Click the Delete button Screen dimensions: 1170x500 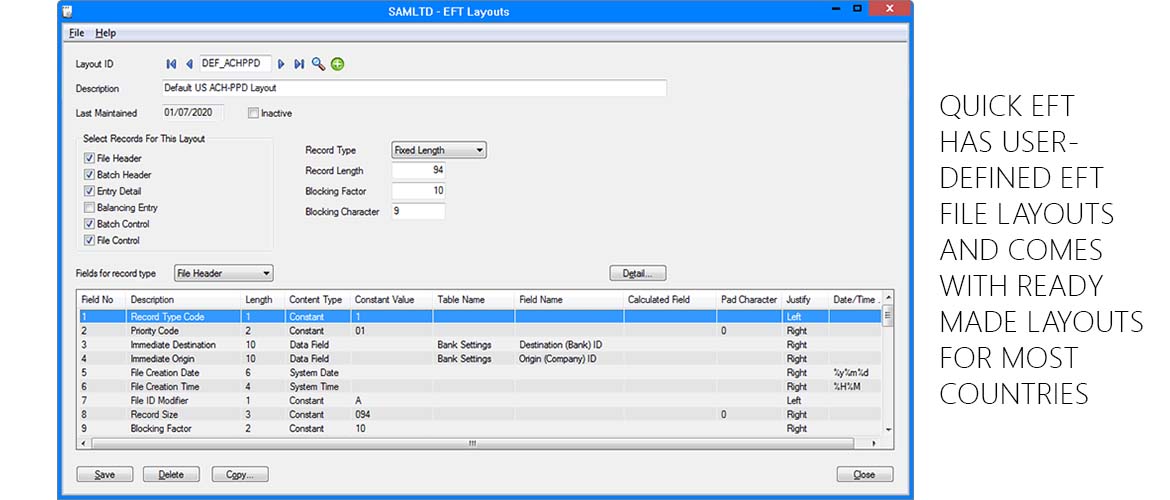click(x=171, y=475)
